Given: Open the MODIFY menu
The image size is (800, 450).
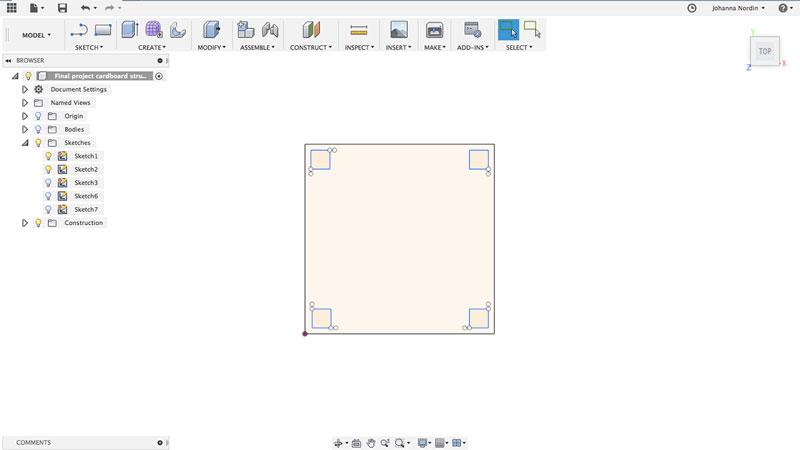Looking at the screenshot, I should coord(211,47).
